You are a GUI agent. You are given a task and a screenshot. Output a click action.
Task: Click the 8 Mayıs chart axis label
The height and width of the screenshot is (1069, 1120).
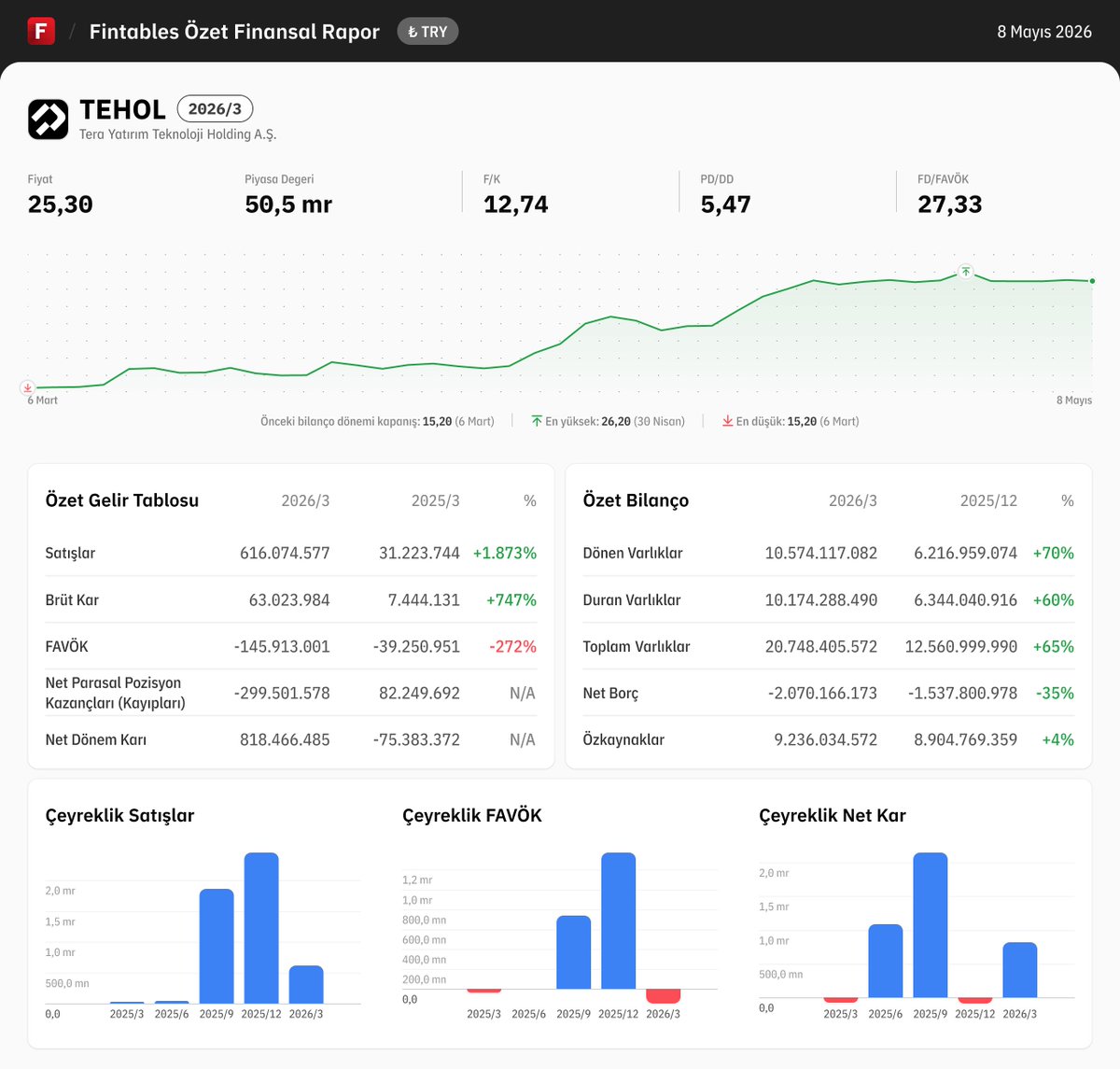(x=1074, y=401)
